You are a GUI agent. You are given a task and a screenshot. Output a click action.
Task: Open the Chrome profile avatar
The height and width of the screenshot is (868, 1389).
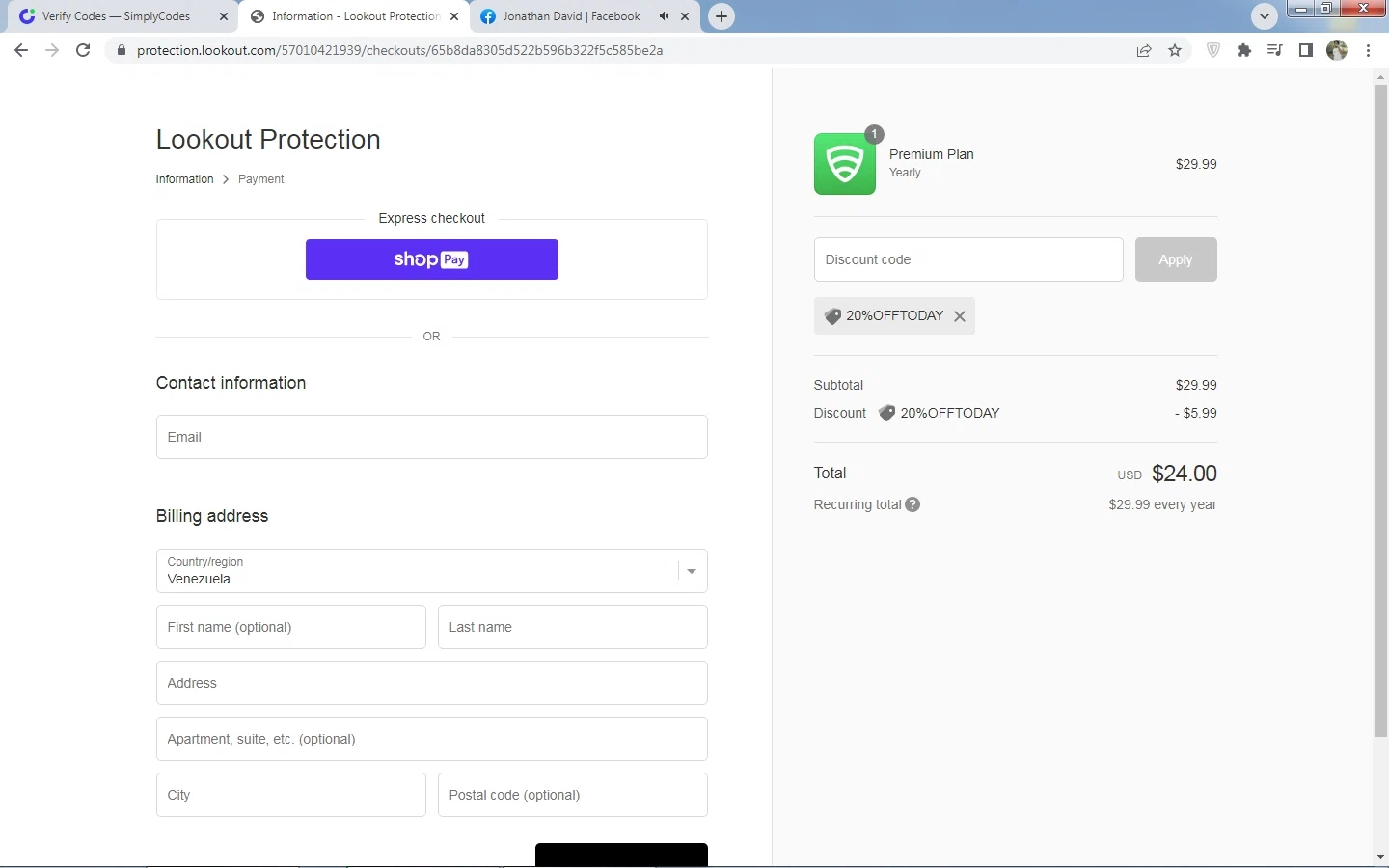1337,50
